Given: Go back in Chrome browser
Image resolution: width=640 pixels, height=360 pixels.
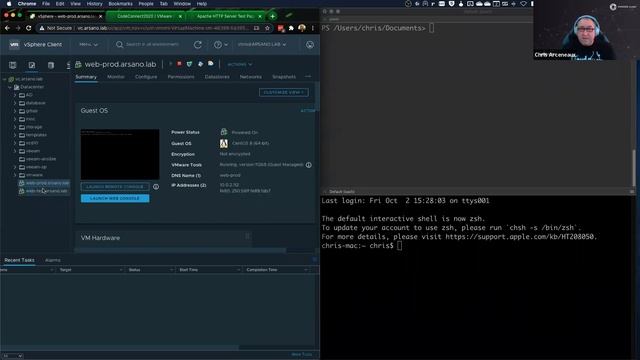Looking at the screenshot, I should coord(7,28).
